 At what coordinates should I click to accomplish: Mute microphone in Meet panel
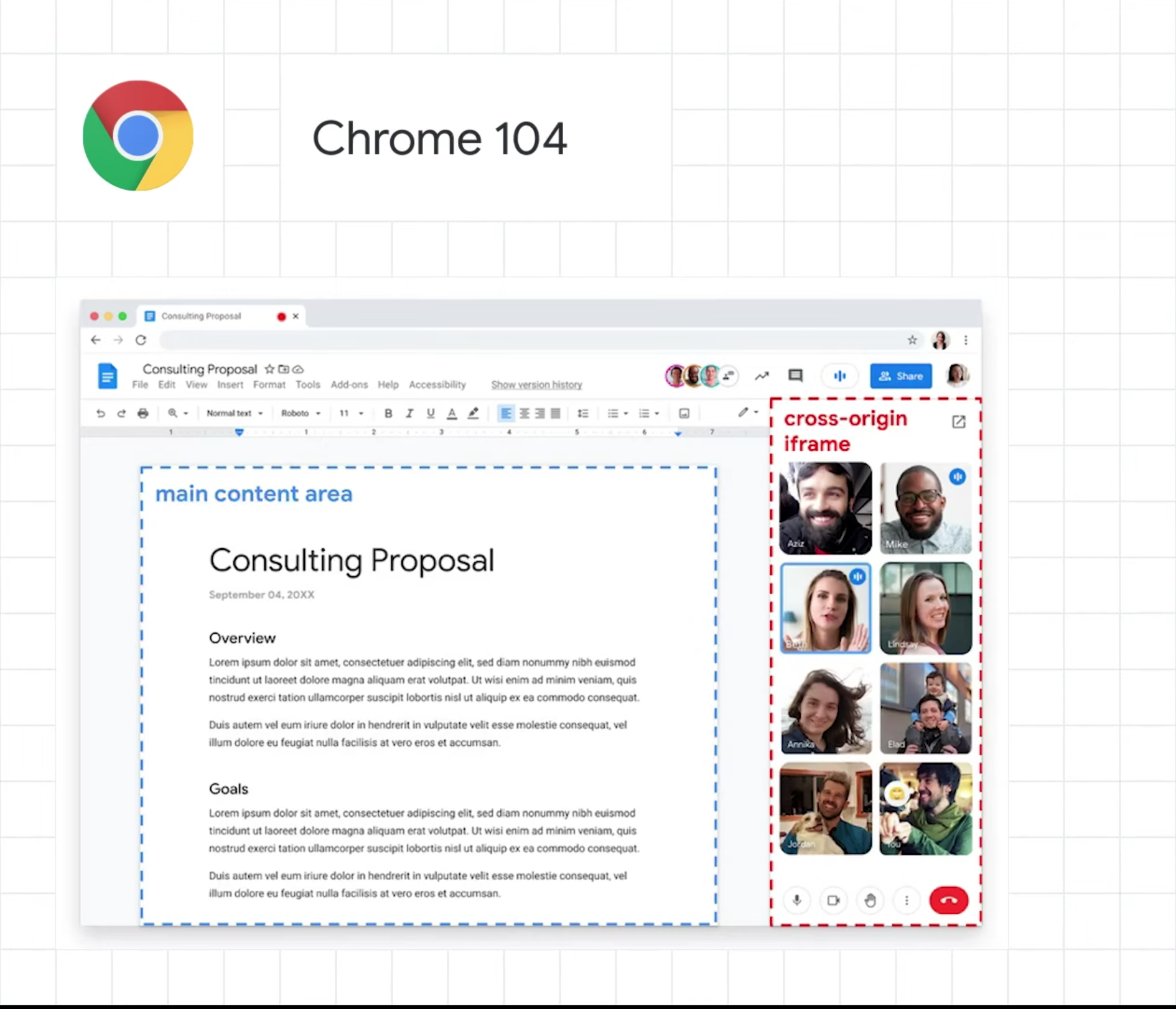click(796, 900)
